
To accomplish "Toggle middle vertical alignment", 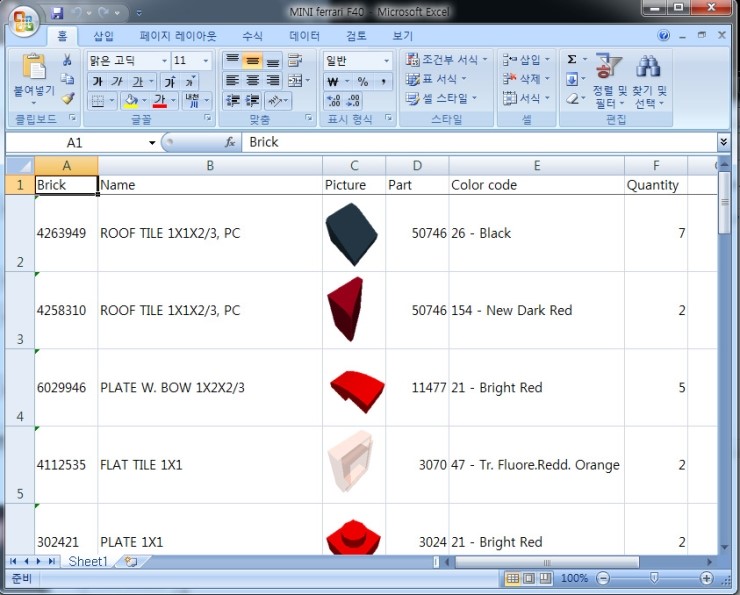I will pos(252,60).
